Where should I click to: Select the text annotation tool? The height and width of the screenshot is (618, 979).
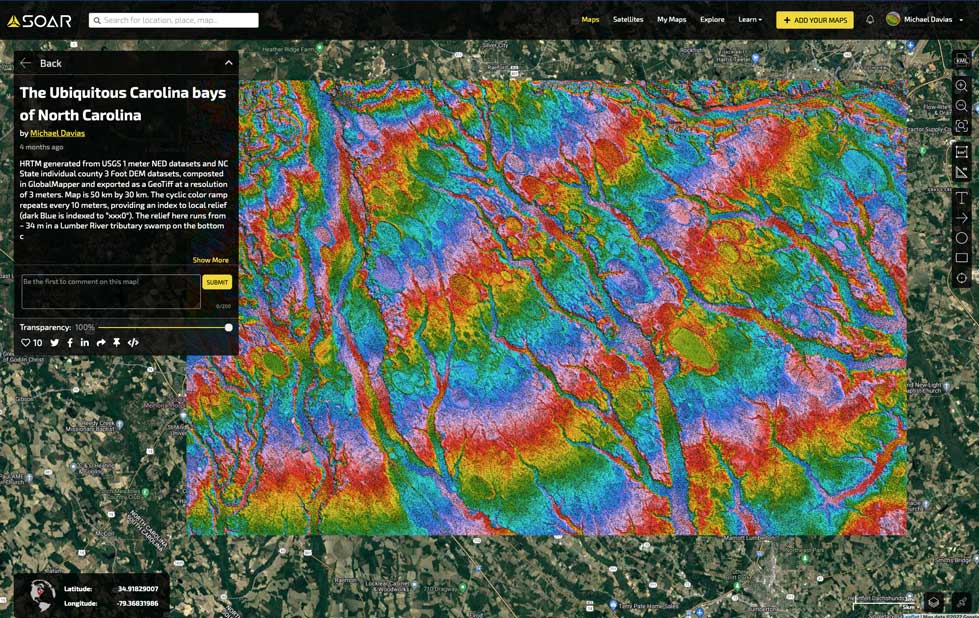pos(961,198)
